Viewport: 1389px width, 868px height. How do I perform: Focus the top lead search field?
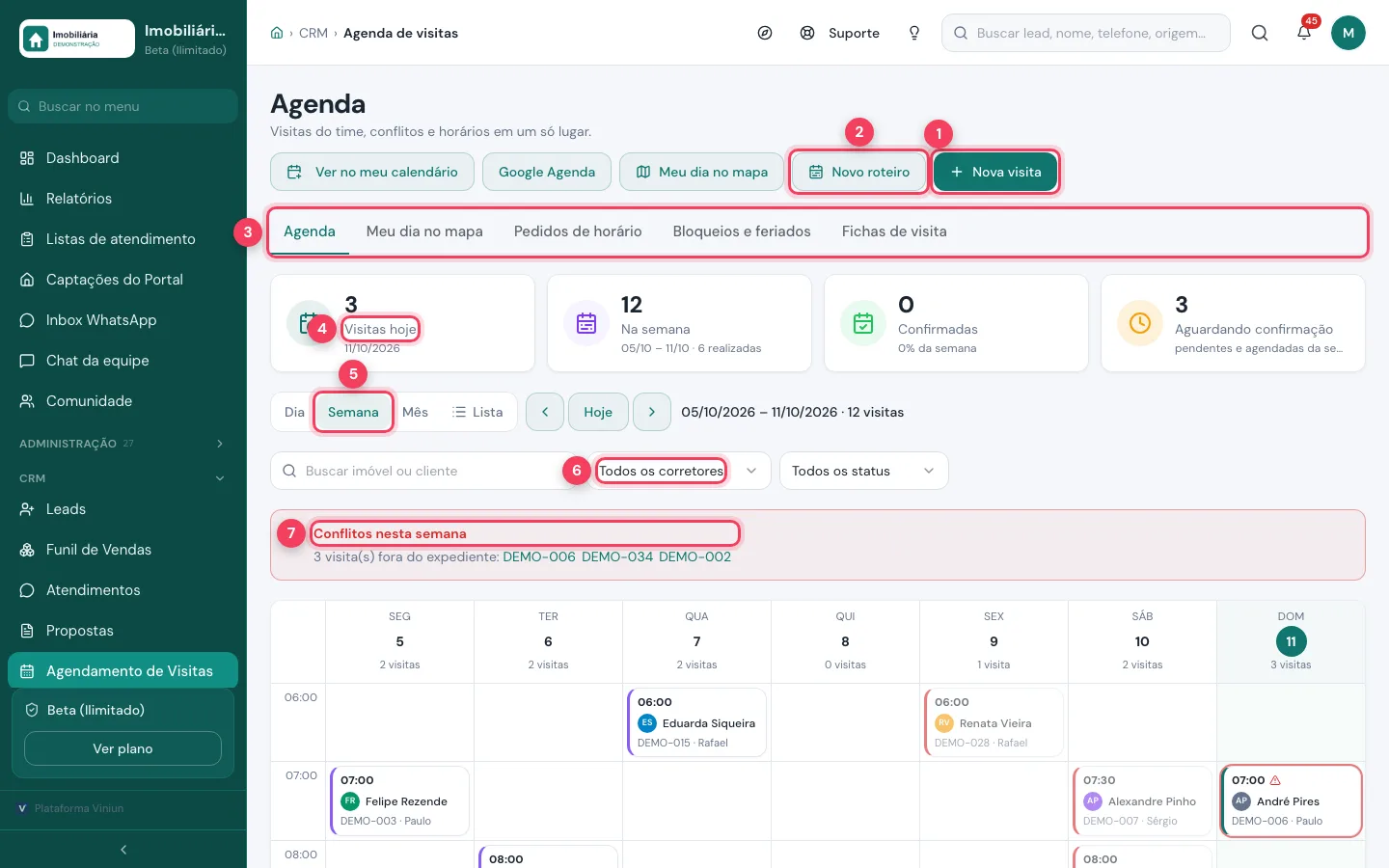point(1086,33)
